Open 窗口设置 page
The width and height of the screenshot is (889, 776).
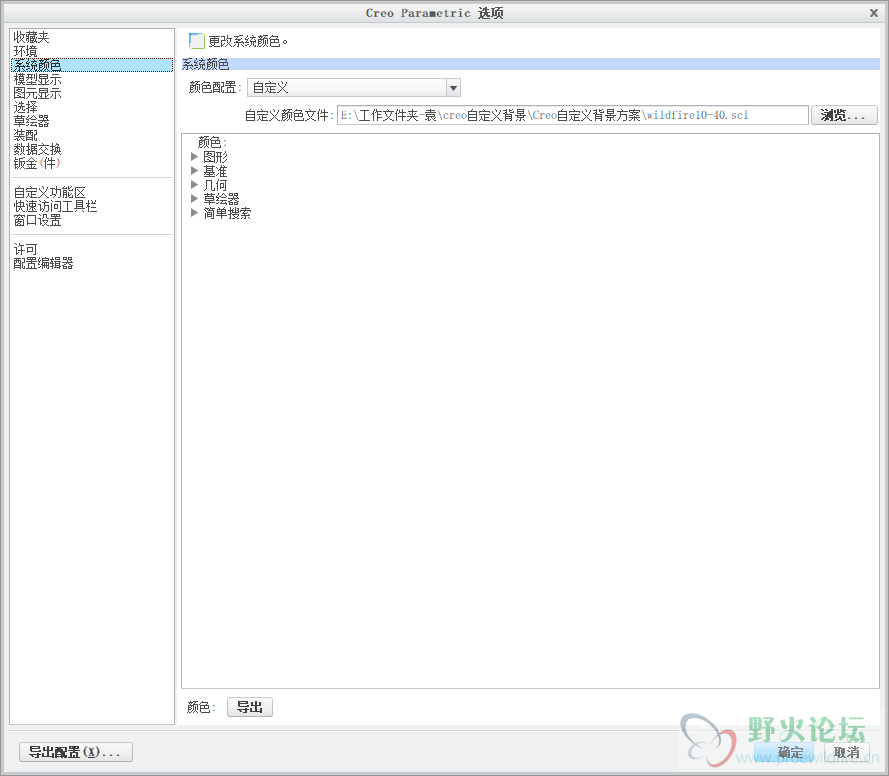pyautogui.click(x=37, y=220)
